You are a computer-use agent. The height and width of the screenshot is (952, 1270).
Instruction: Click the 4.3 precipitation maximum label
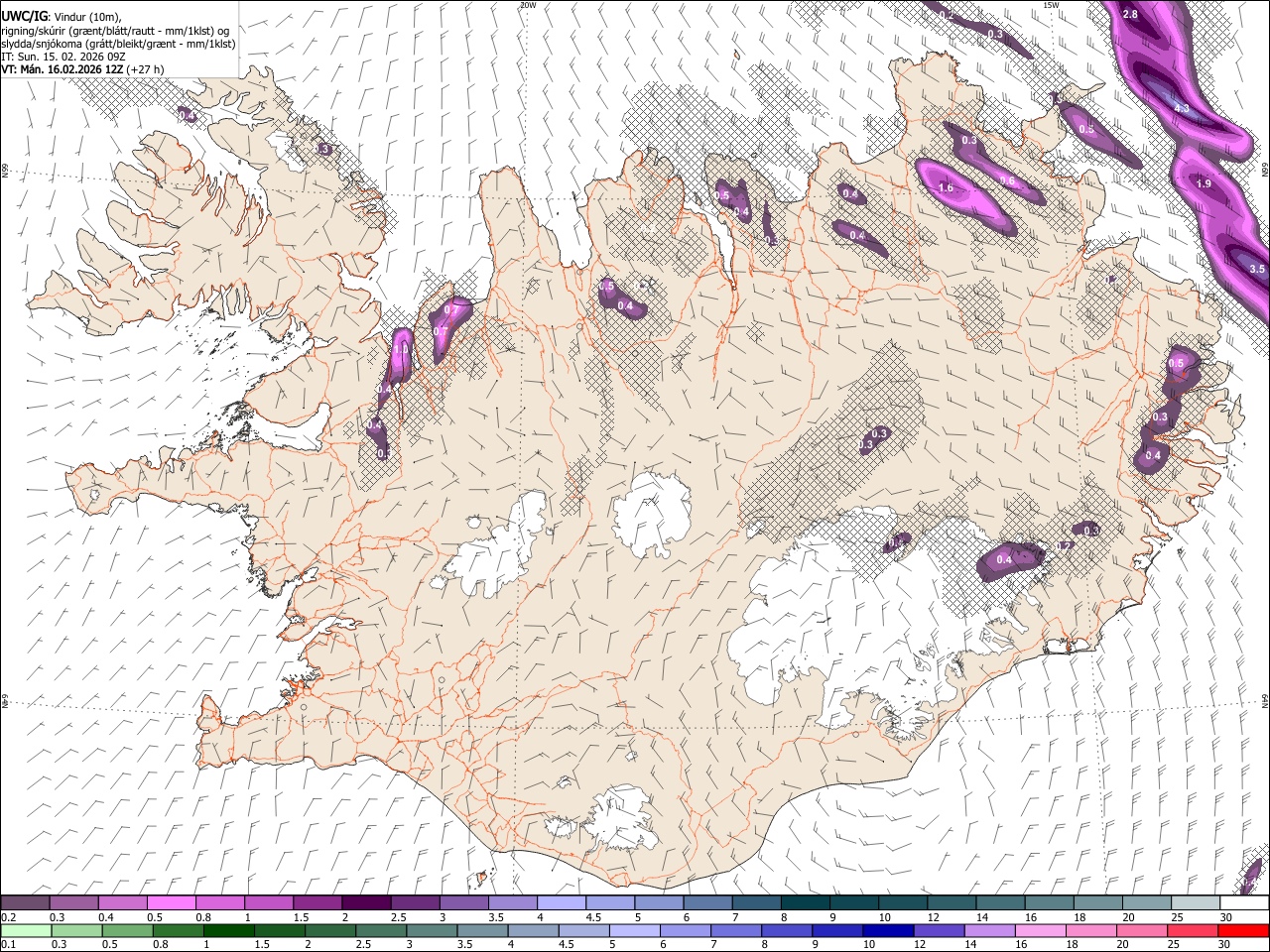tap(1182, 108)
